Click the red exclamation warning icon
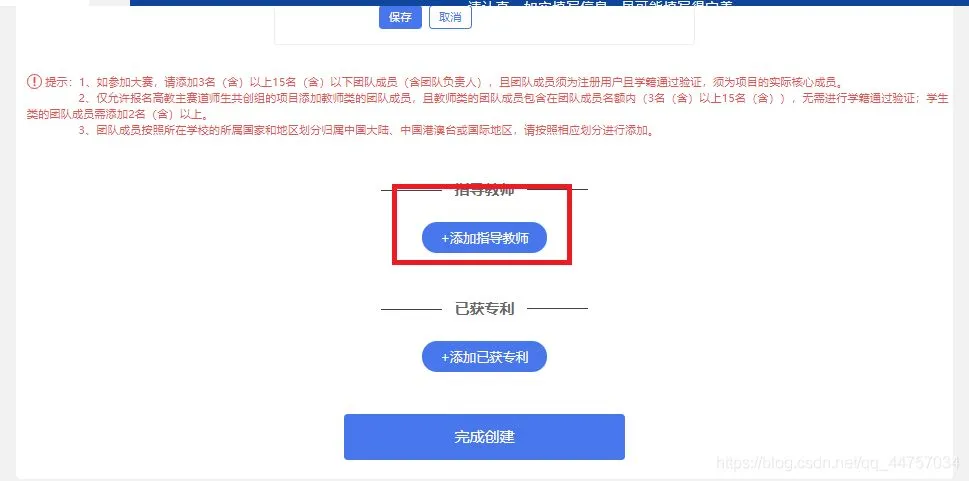 (34, 82)
